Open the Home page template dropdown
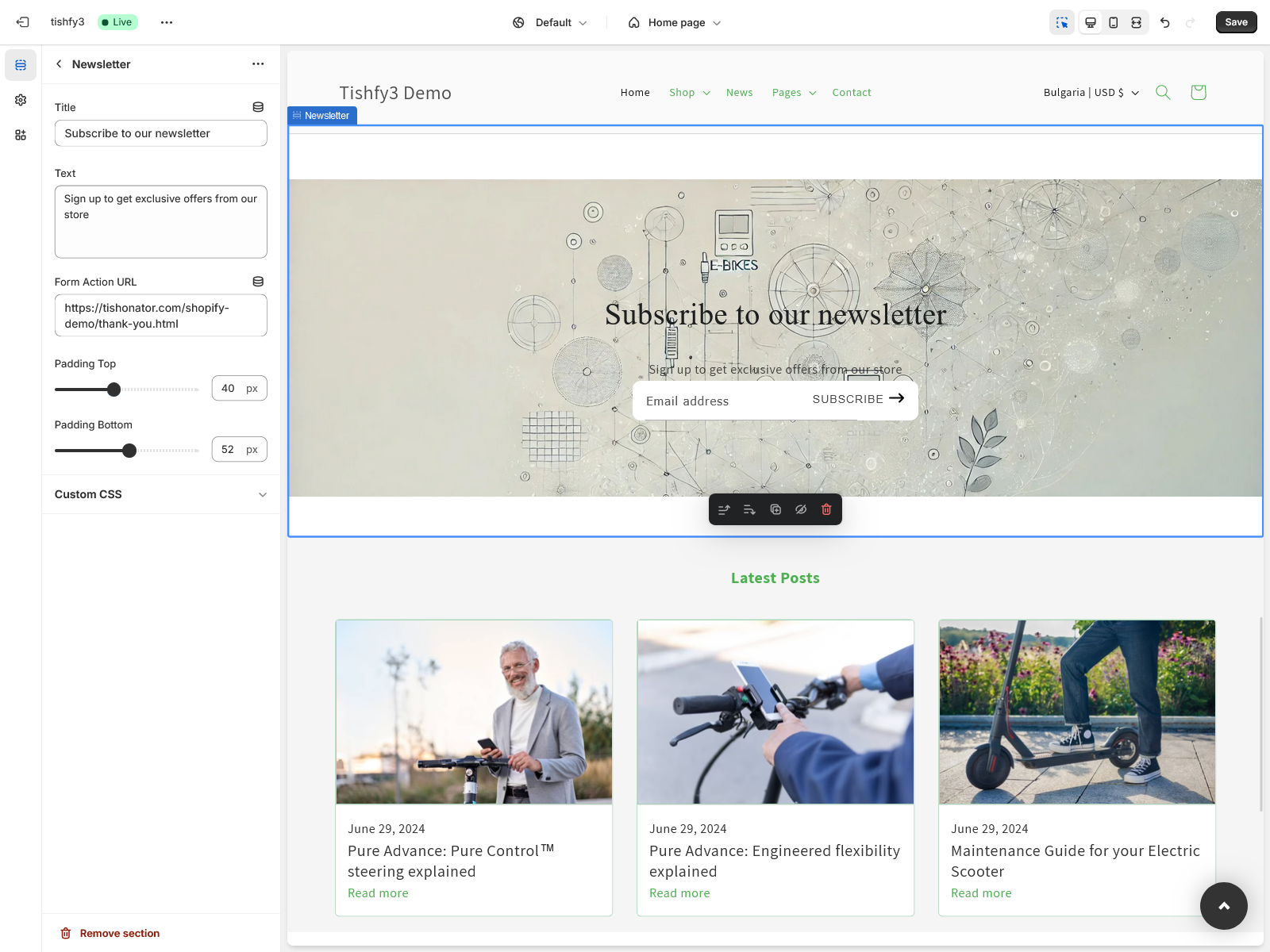This screenshot has height=952, width=1270. [675, 22]
